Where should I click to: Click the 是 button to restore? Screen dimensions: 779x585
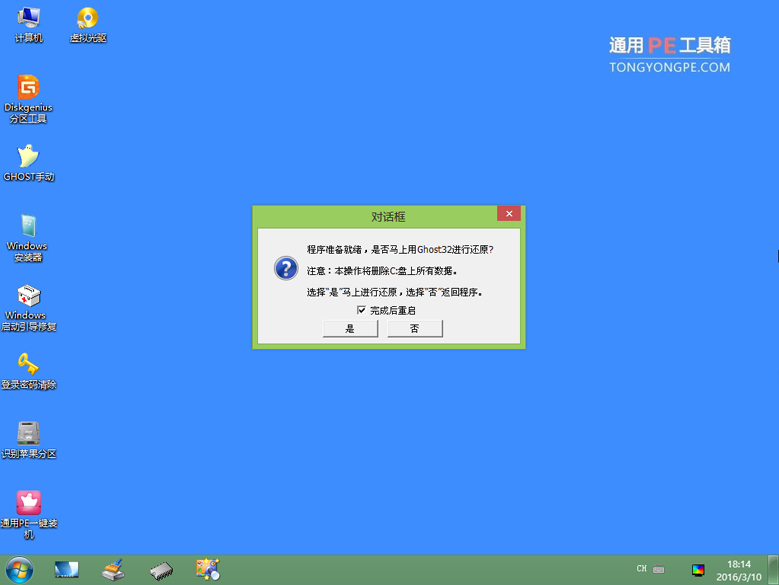pyautogui.click(x=350, y=329)
